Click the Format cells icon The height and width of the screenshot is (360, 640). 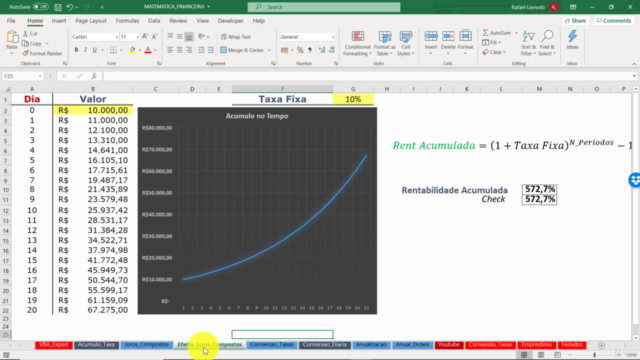pos(465,37)
